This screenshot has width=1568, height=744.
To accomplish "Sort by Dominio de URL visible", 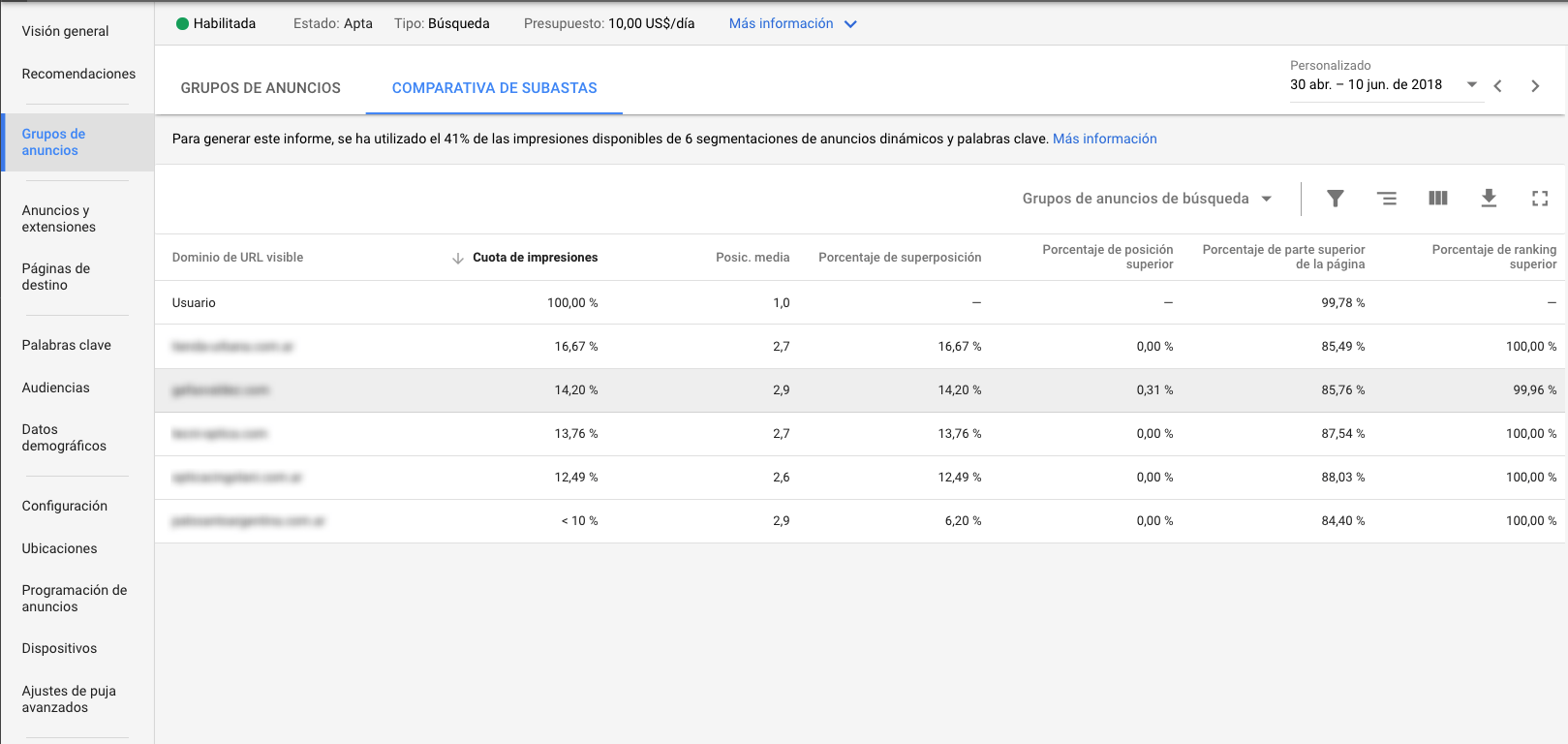I will point(237,258).
